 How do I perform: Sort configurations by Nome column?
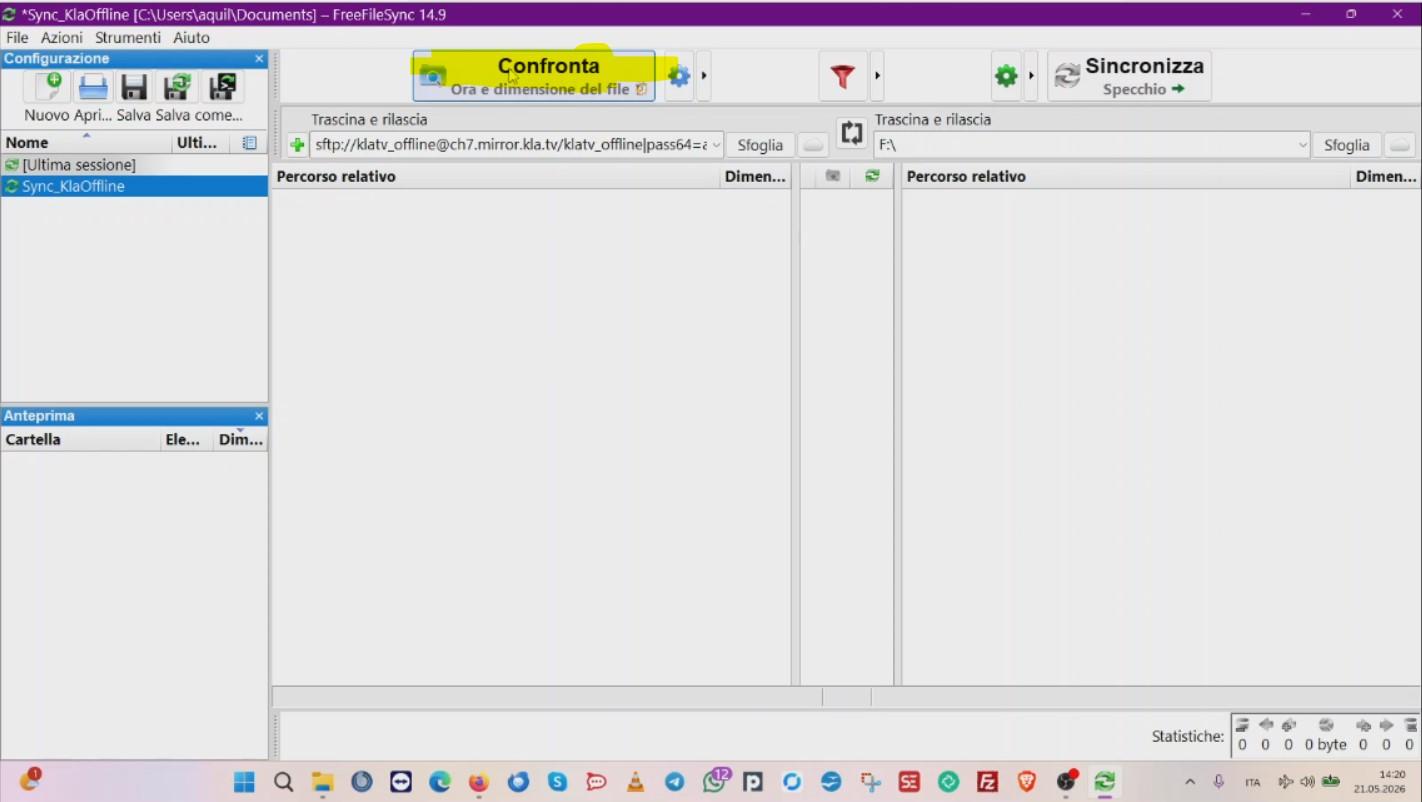[x=86, y=143]
